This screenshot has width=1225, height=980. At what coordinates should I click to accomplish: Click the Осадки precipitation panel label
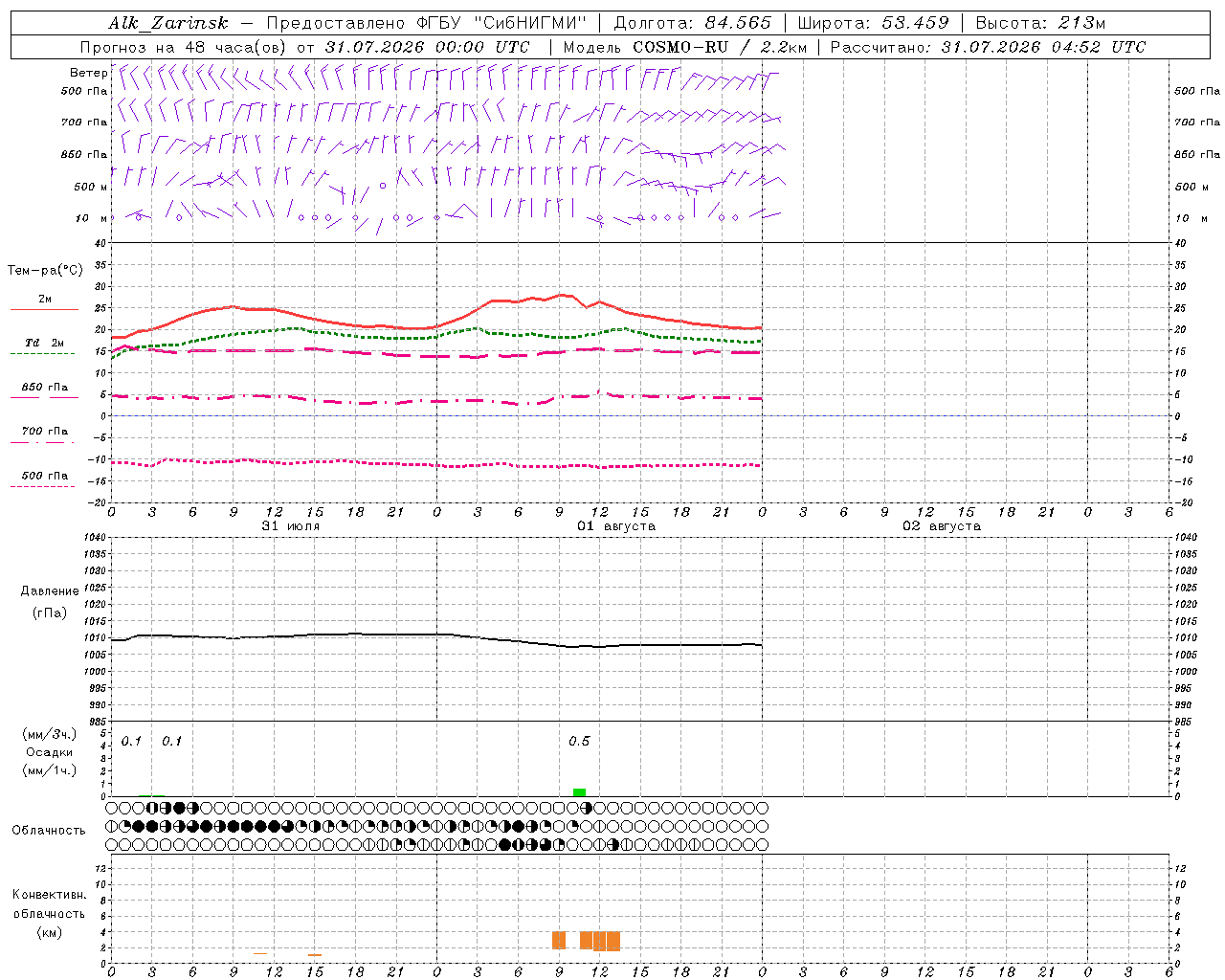pos(50,752)
